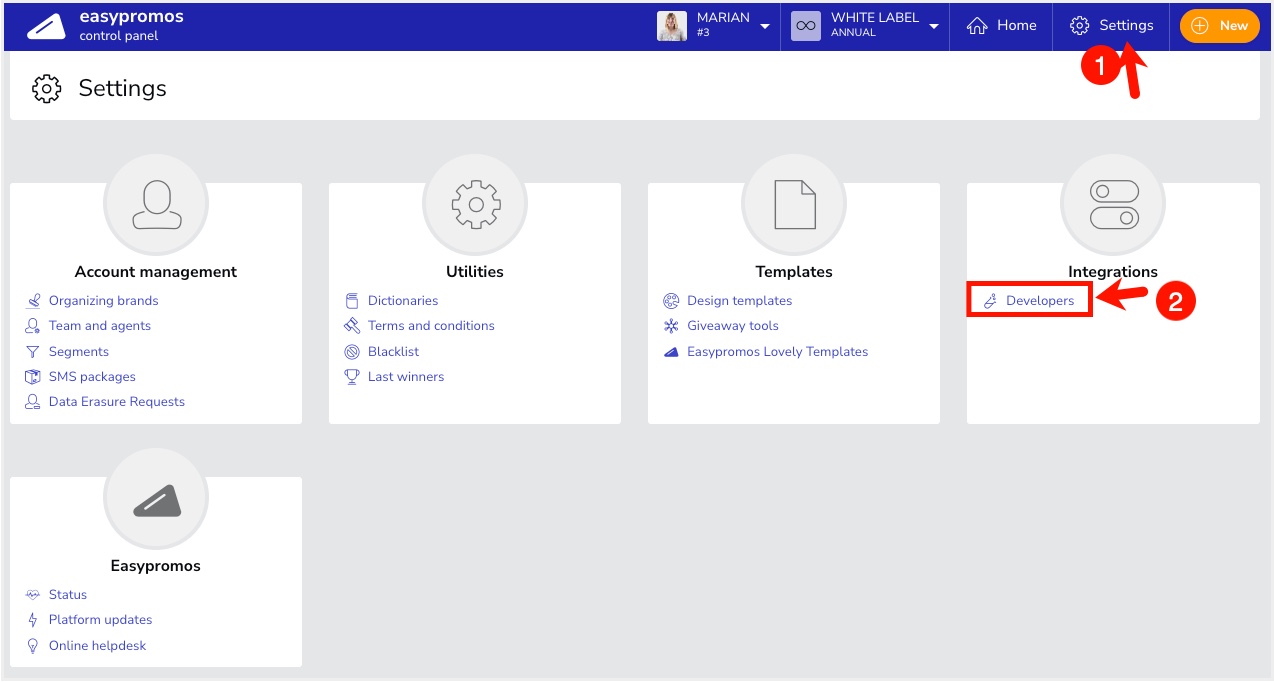This screenshot has height=682, width=1274.
Task: Open Platform updates link
Action: pyautogui.click(x=101, y=620)
